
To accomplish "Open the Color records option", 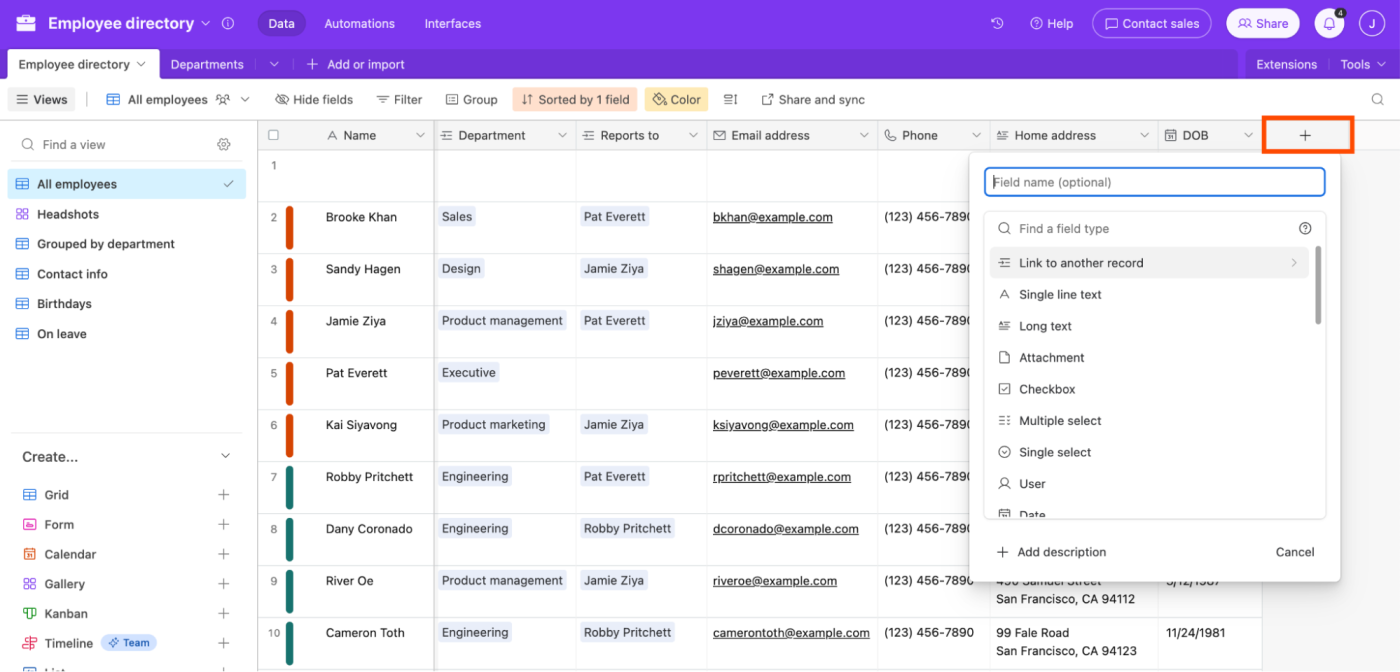I will [x=676, y=100].
